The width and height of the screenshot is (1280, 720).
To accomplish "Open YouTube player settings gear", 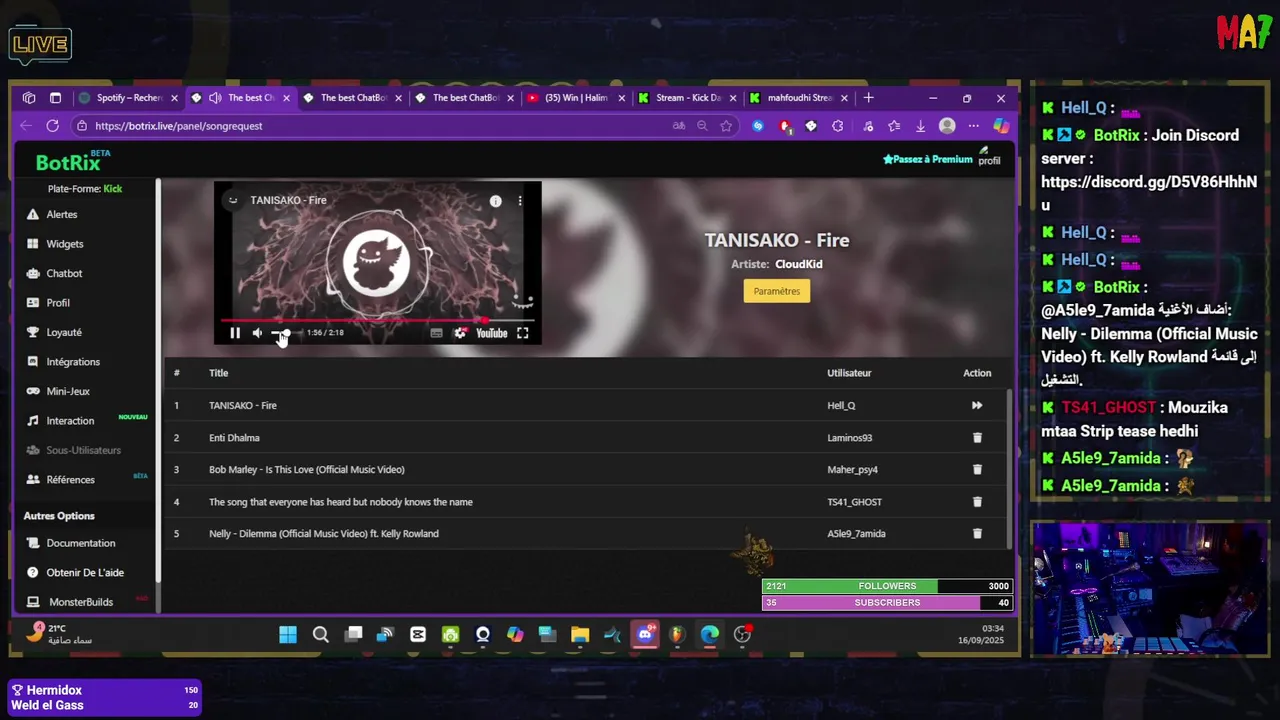I will point(460,333).
